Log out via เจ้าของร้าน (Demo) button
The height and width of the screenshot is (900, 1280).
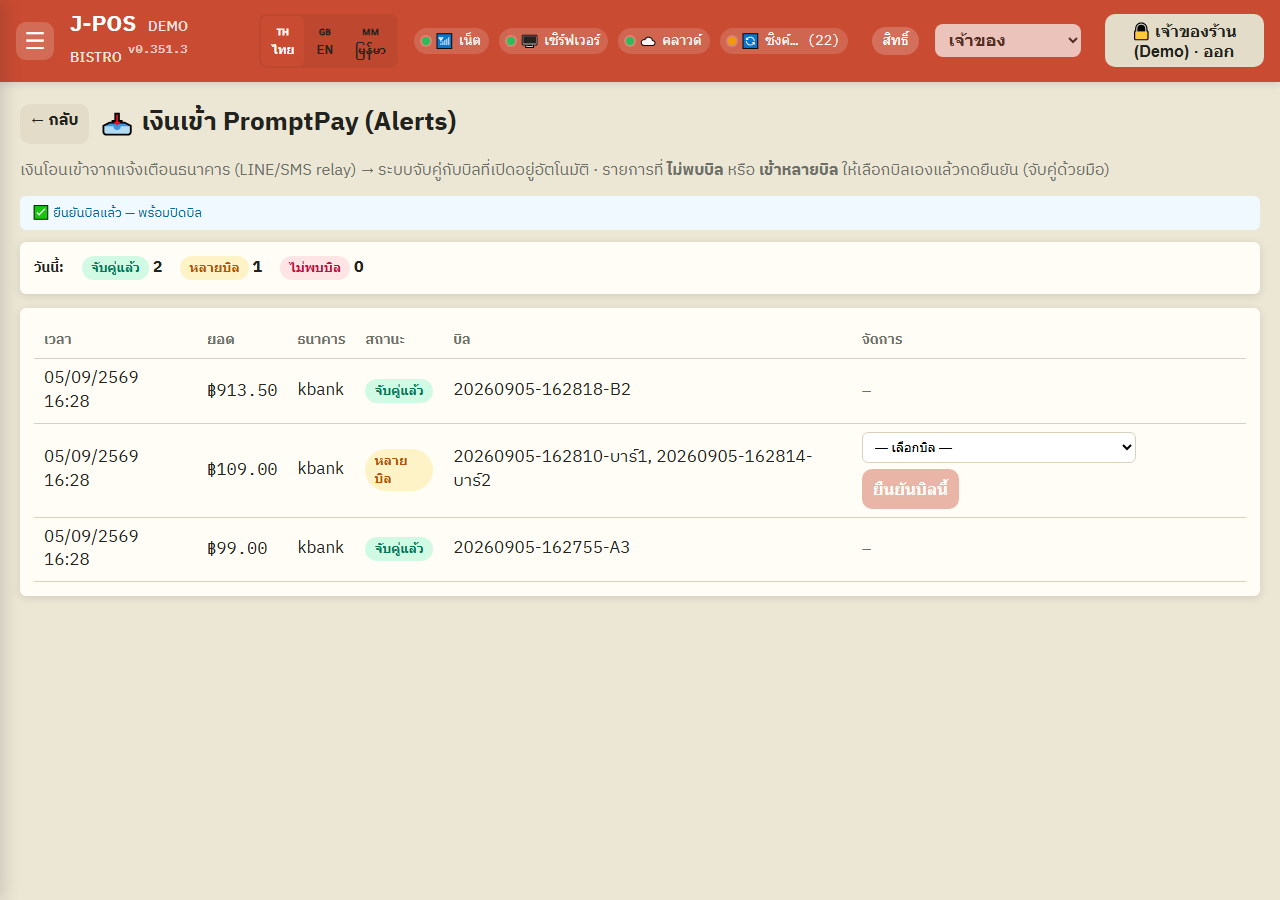click(x=1184, y=41)
